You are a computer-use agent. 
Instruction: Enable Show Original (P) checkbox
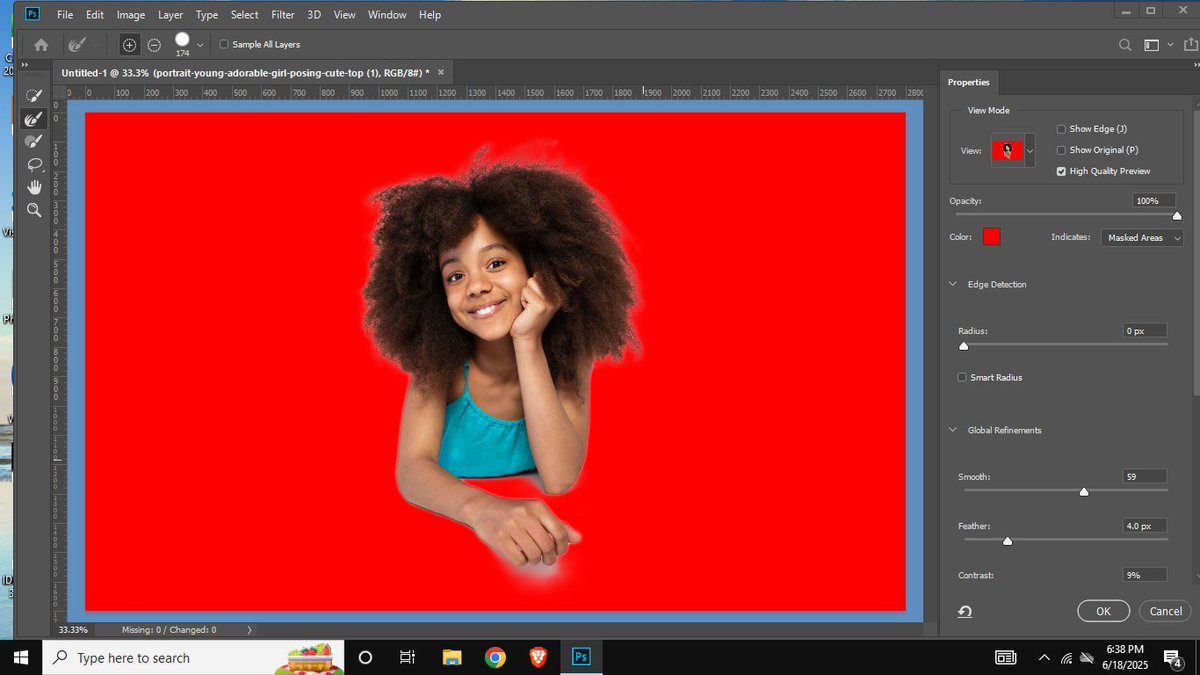(x=1061, y=150)
